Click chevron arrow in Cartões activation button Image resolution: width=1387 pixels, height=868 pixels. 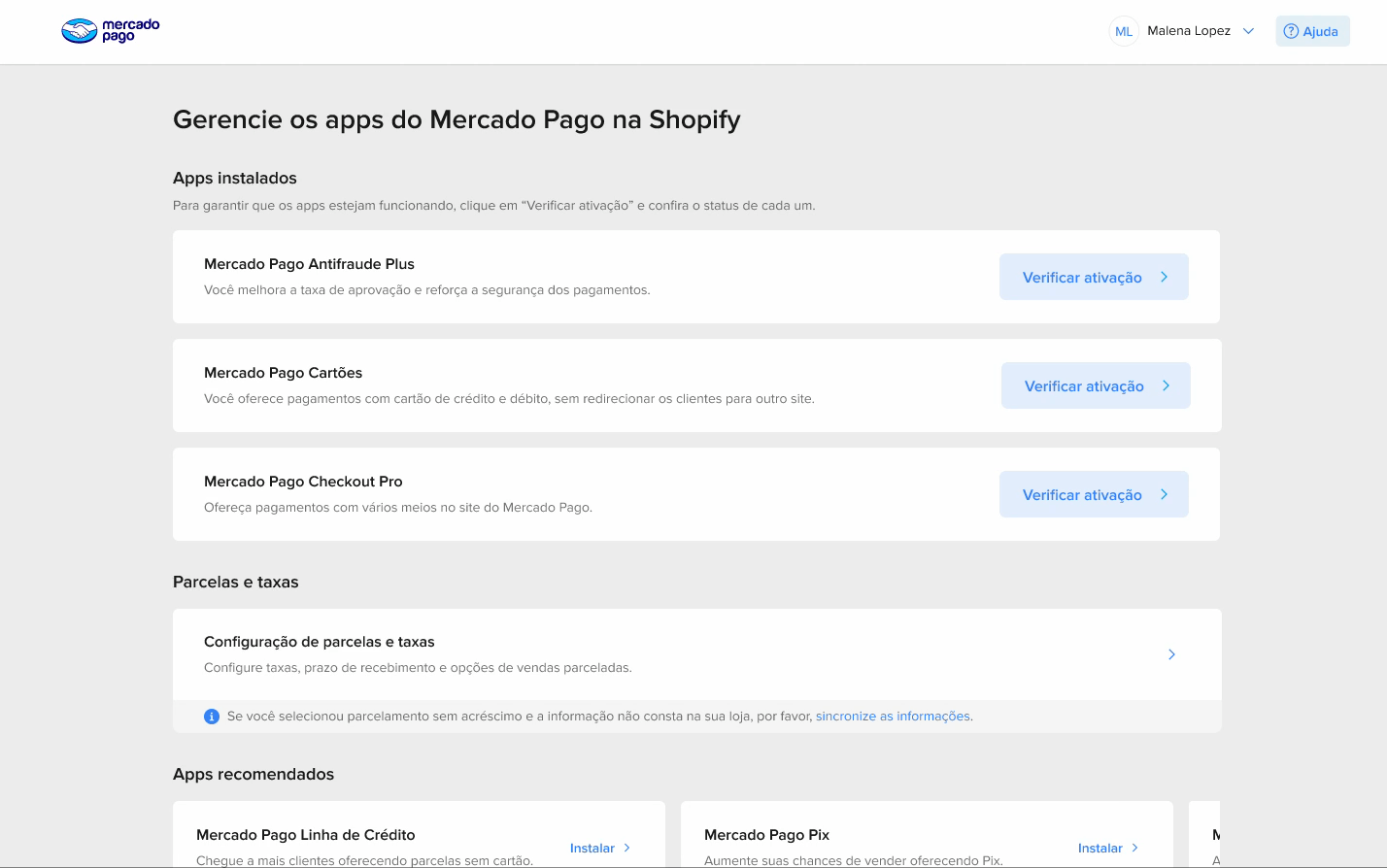[x=1167, y=386]
